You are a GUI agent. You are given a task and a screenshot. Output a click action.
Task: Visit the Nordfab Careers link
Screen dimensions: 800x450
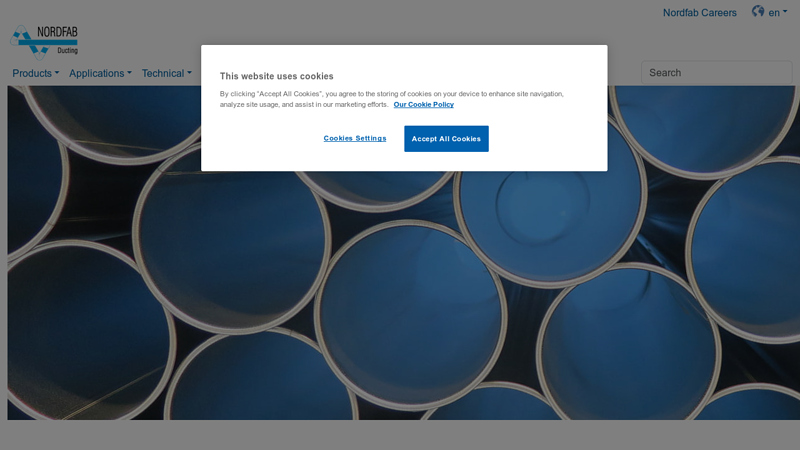(x=699, y=13)
